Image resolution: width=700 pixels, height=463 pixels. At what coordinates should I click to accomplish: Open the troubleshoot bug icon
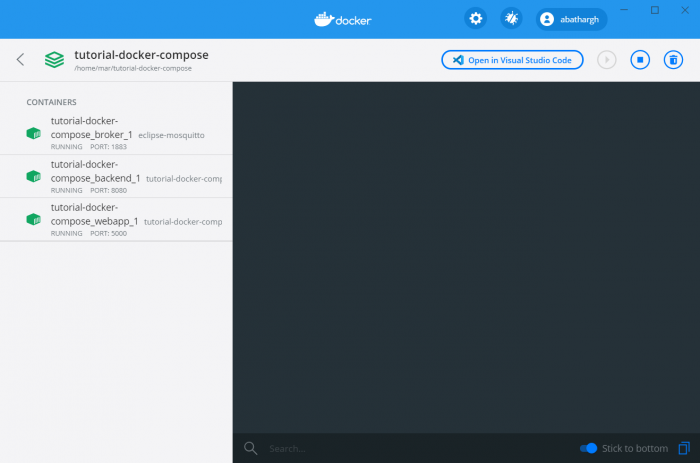coord(511,18)
